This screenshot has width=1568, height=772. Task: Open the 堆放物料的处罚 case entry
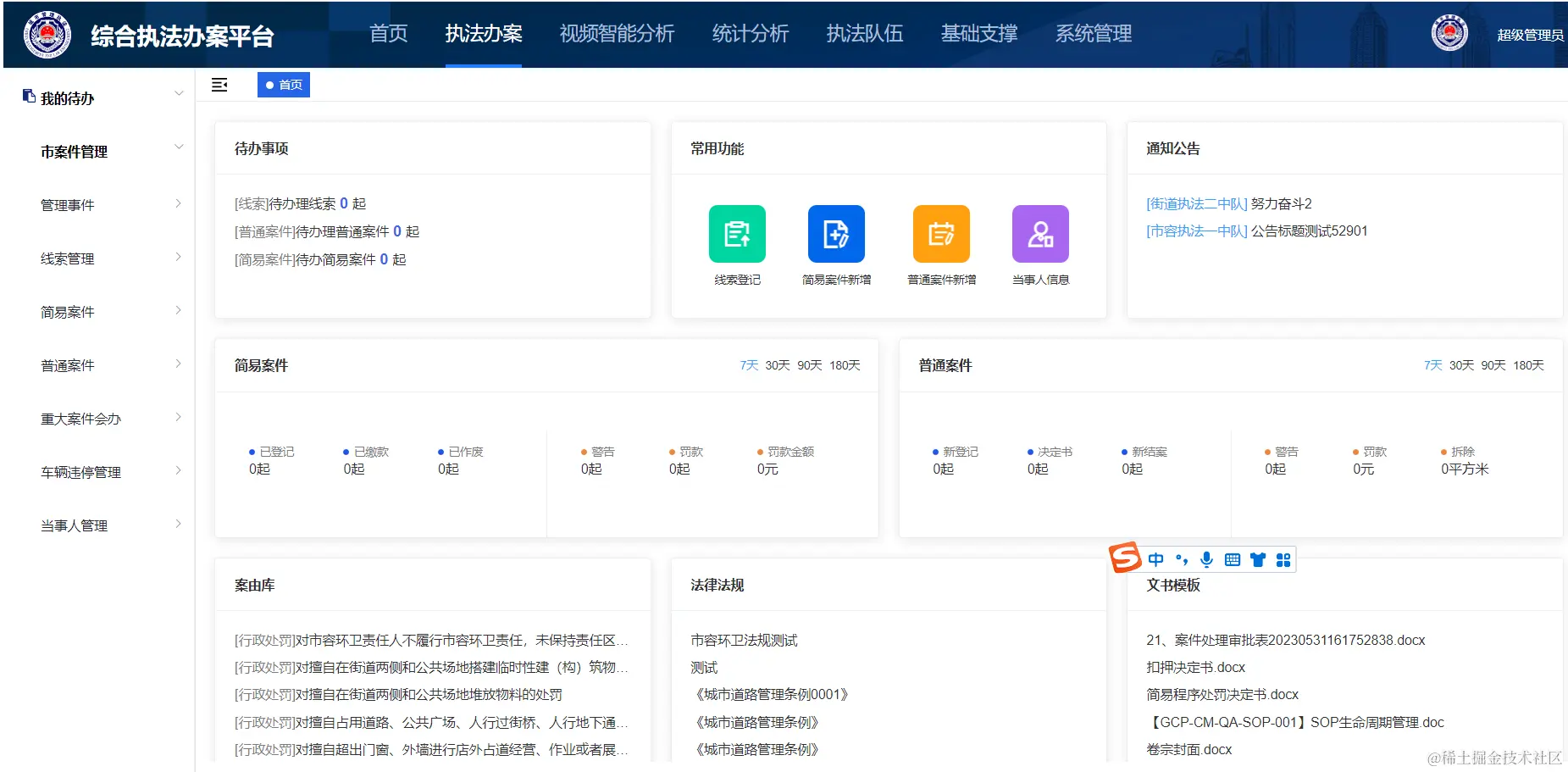[398, 694]
